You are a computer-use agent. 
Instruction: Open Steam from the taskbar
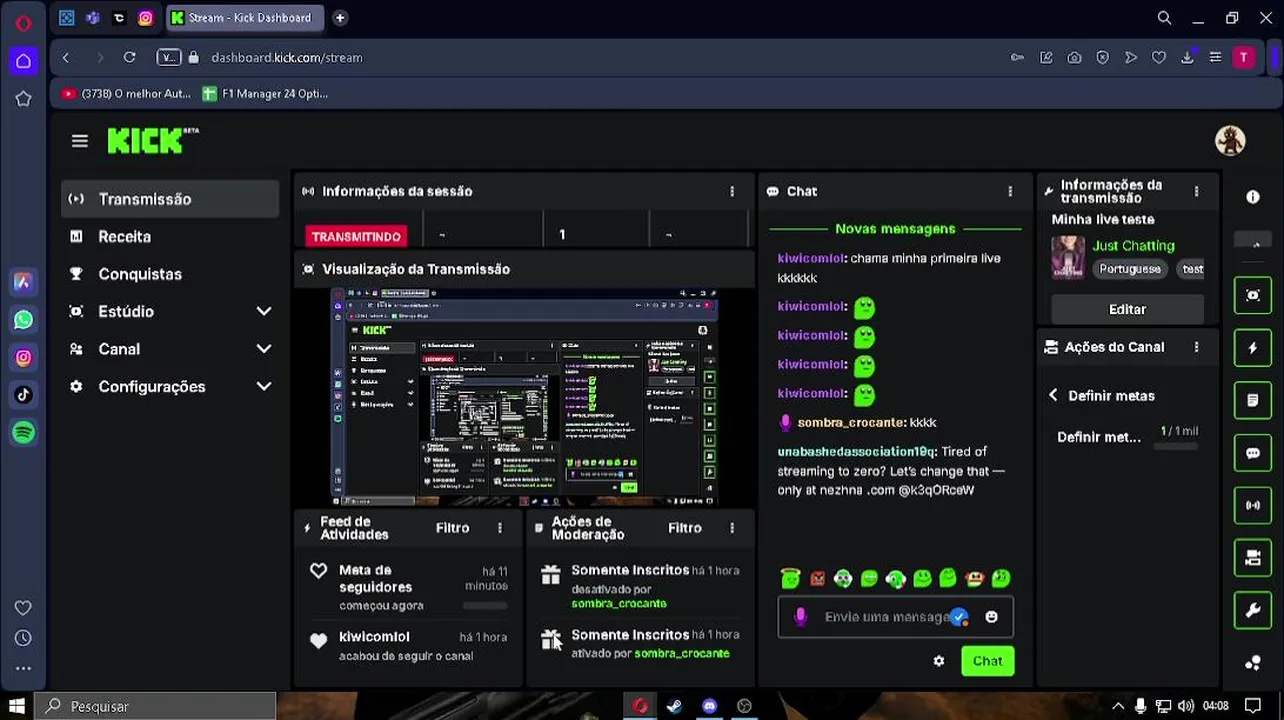675,706
